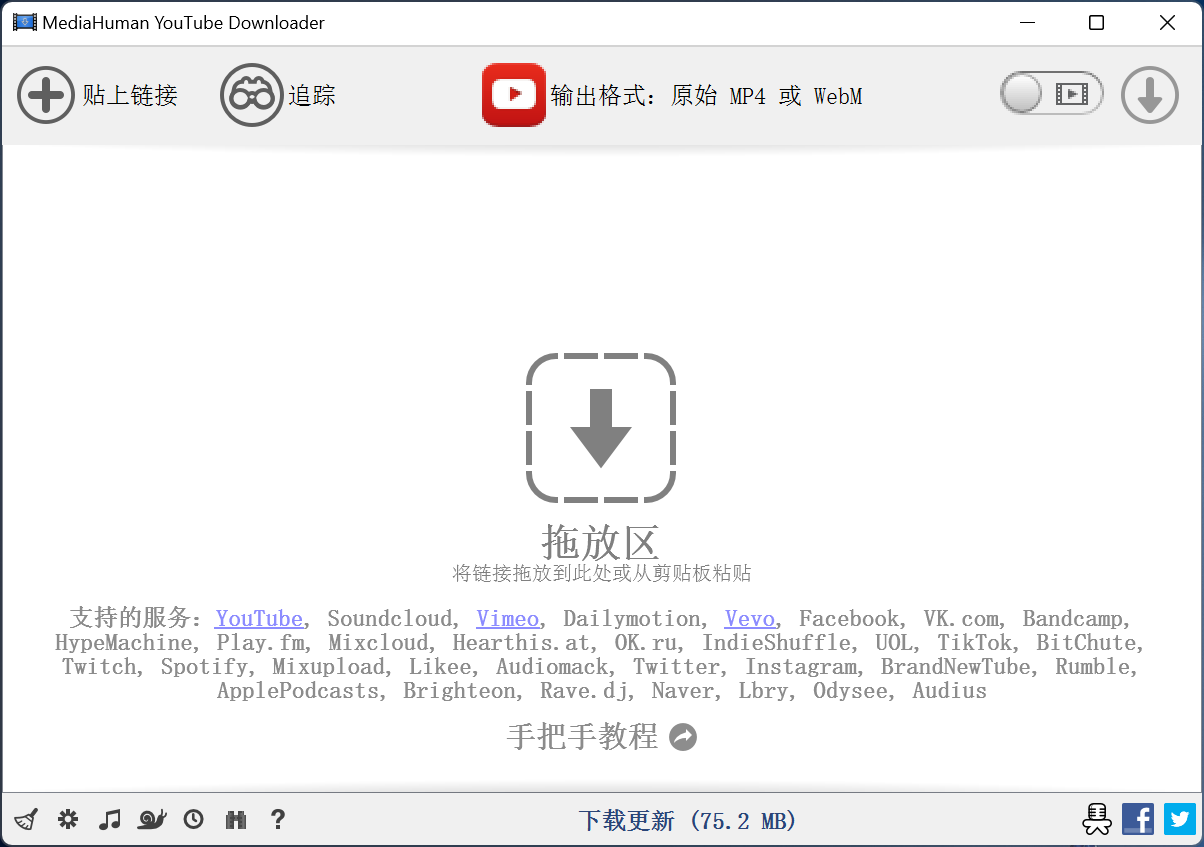
Task: Toggle the video mode switch on
Action: coord(1051,94)
